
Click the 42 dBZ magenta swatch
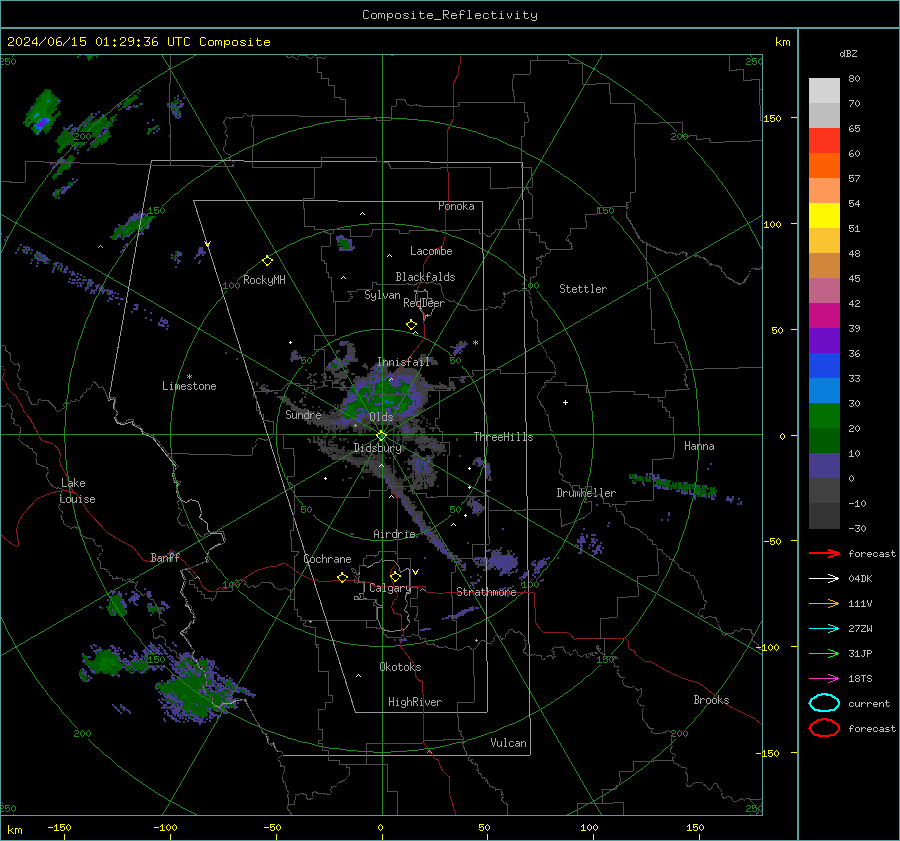point(824,316)
